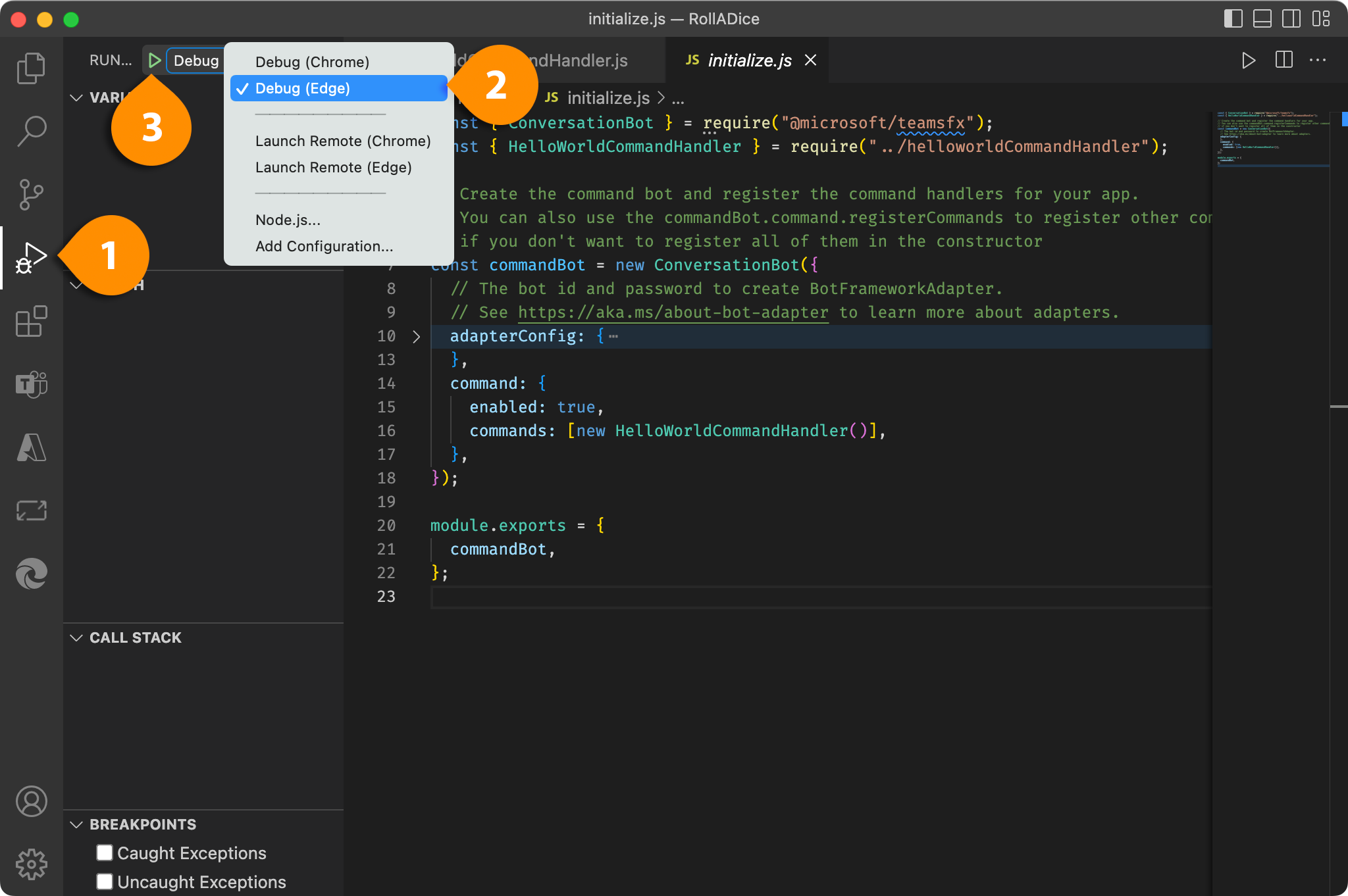Image resolution: width=1348 pixels, height=896 pixels.
Task: Open the editor More Actions ellipsis menu
Action: 1318,60
